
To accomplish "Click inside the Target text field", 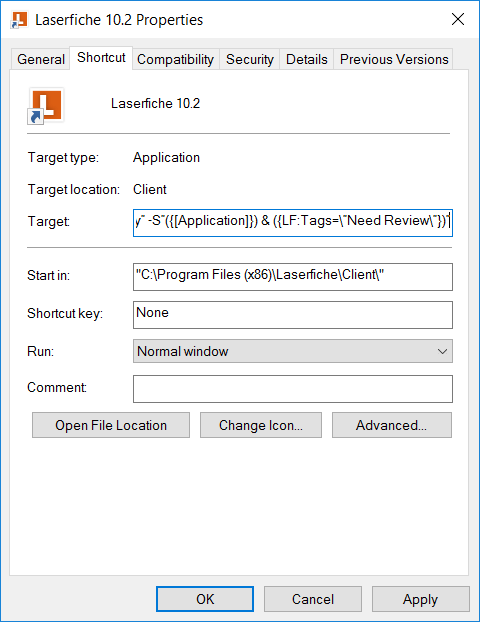I will point(293,223).
